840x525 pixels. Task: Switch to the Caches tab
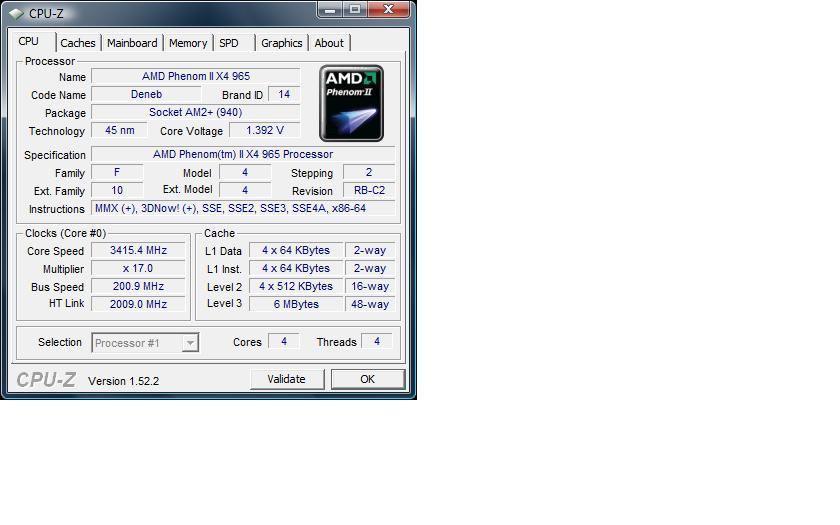pyautogui.click(x=78, y=43)
